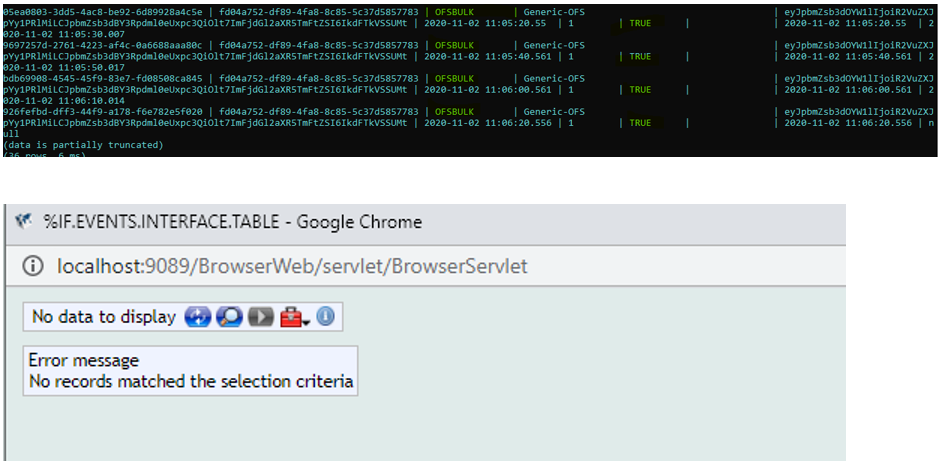
Task: Click the bdb69908 UUID in the terminal output
Action: [102, 78]
